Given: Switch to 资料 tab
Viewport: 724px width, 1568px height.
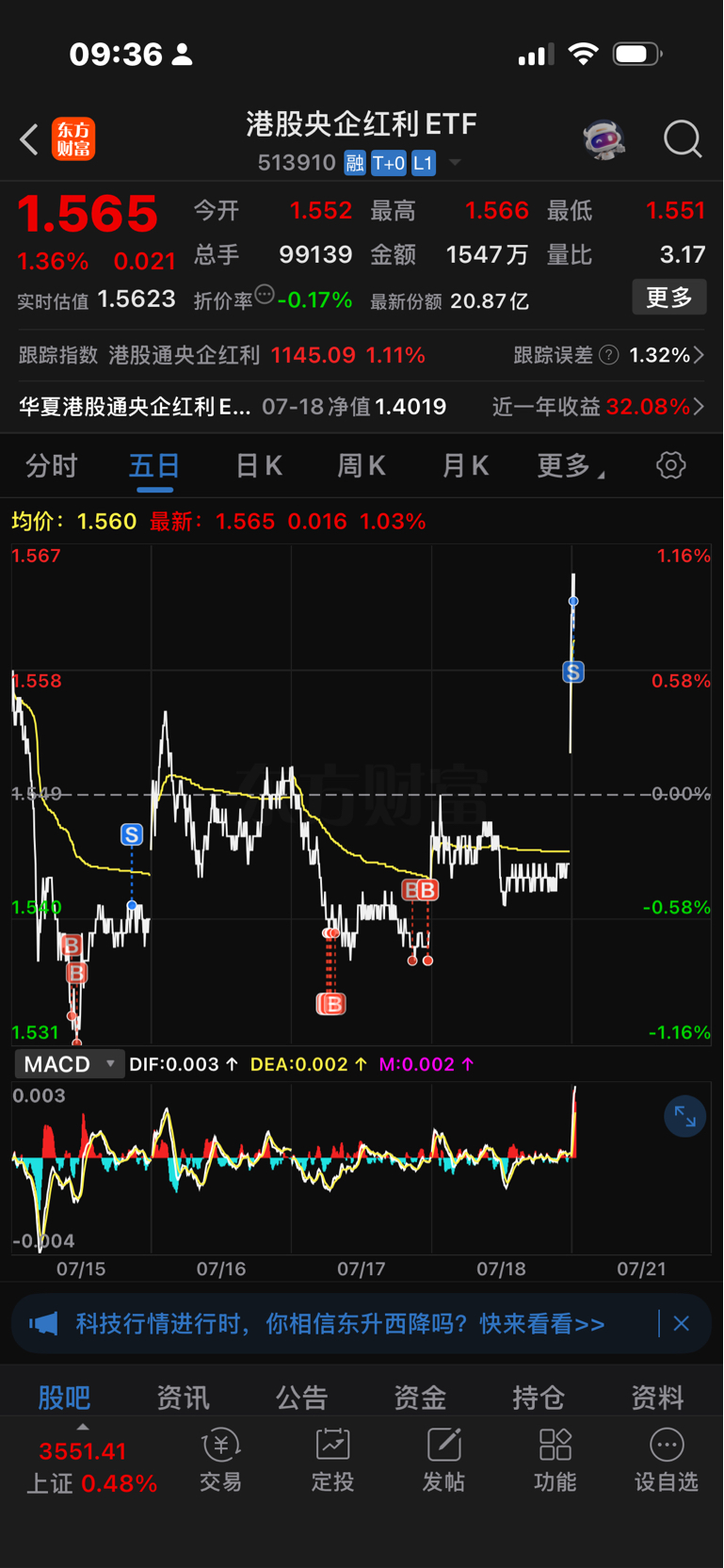Looking at the screenshot, I should point(657,1398).
